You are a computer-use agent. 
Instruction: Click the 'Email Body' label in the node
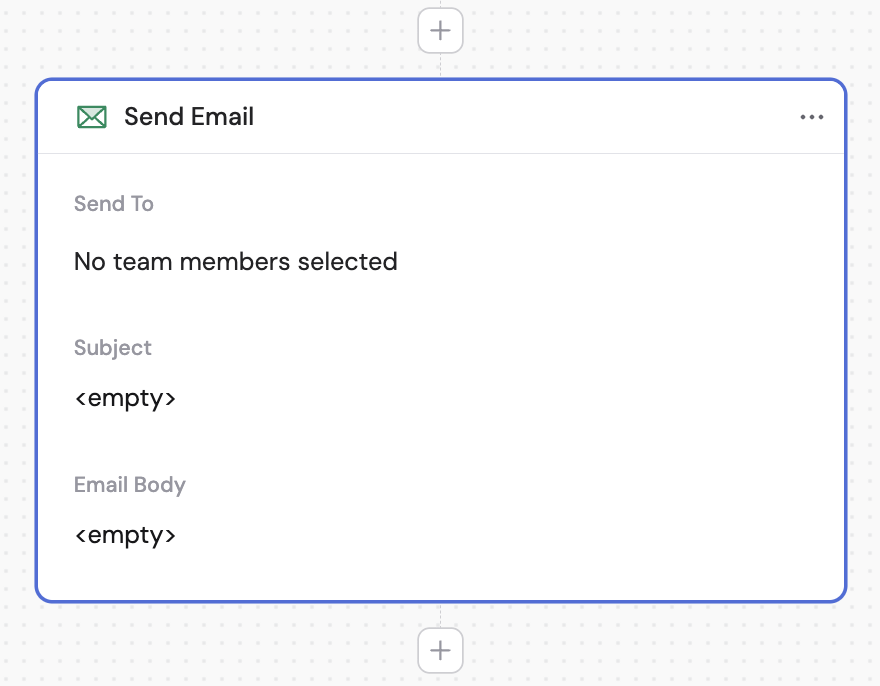130,484
